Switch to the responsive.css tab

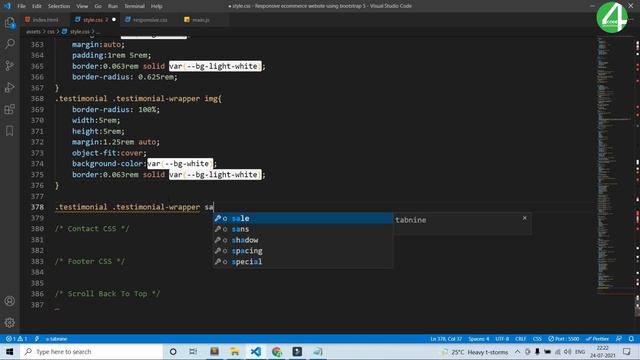(x=149, y=20)
